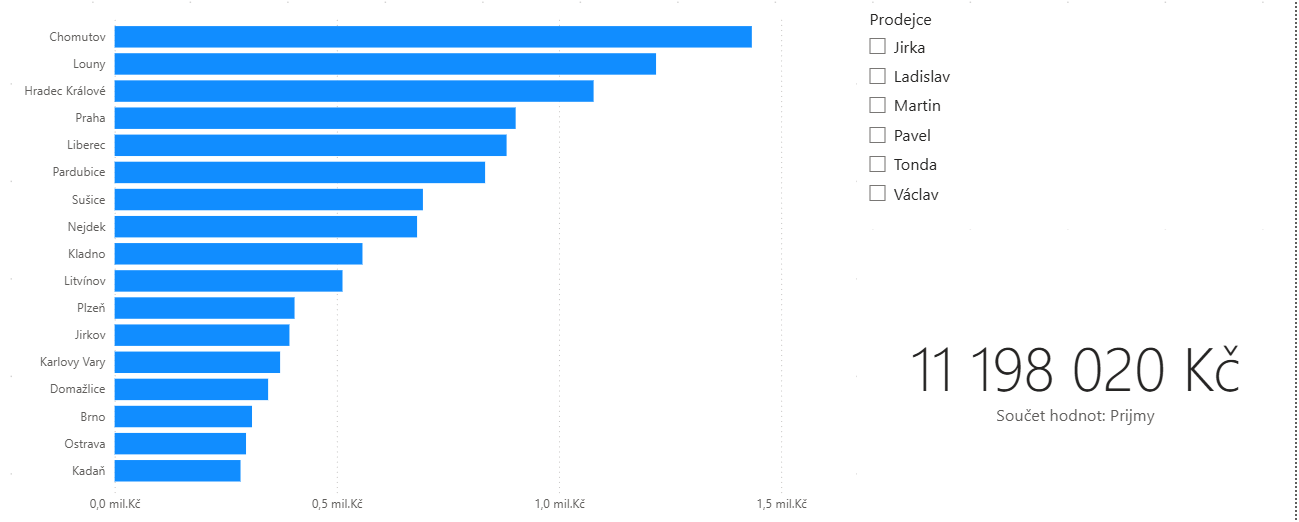Enable the Ladislav seller filter checkbox
Image resolution: width=1299 pixels, height=522 pixels.
tap(878, 76)
